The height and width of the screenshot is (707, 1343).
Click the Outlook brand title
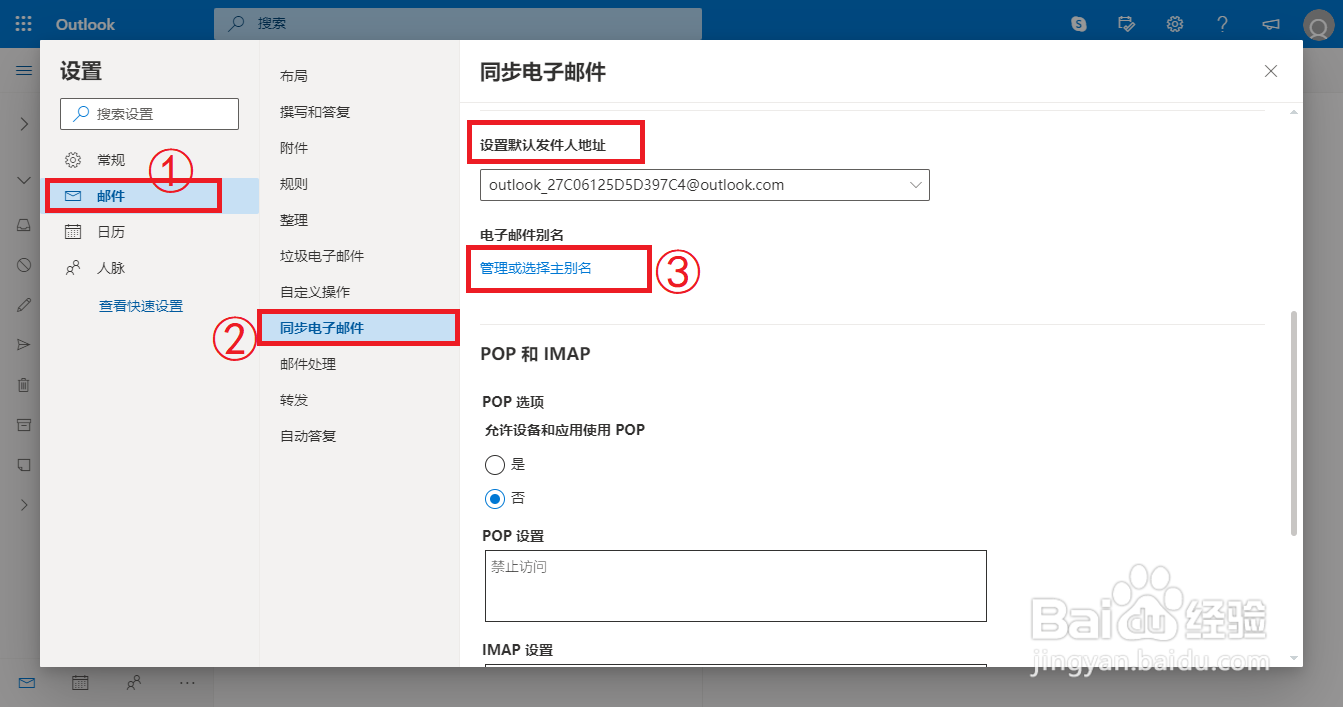[85, 24]
